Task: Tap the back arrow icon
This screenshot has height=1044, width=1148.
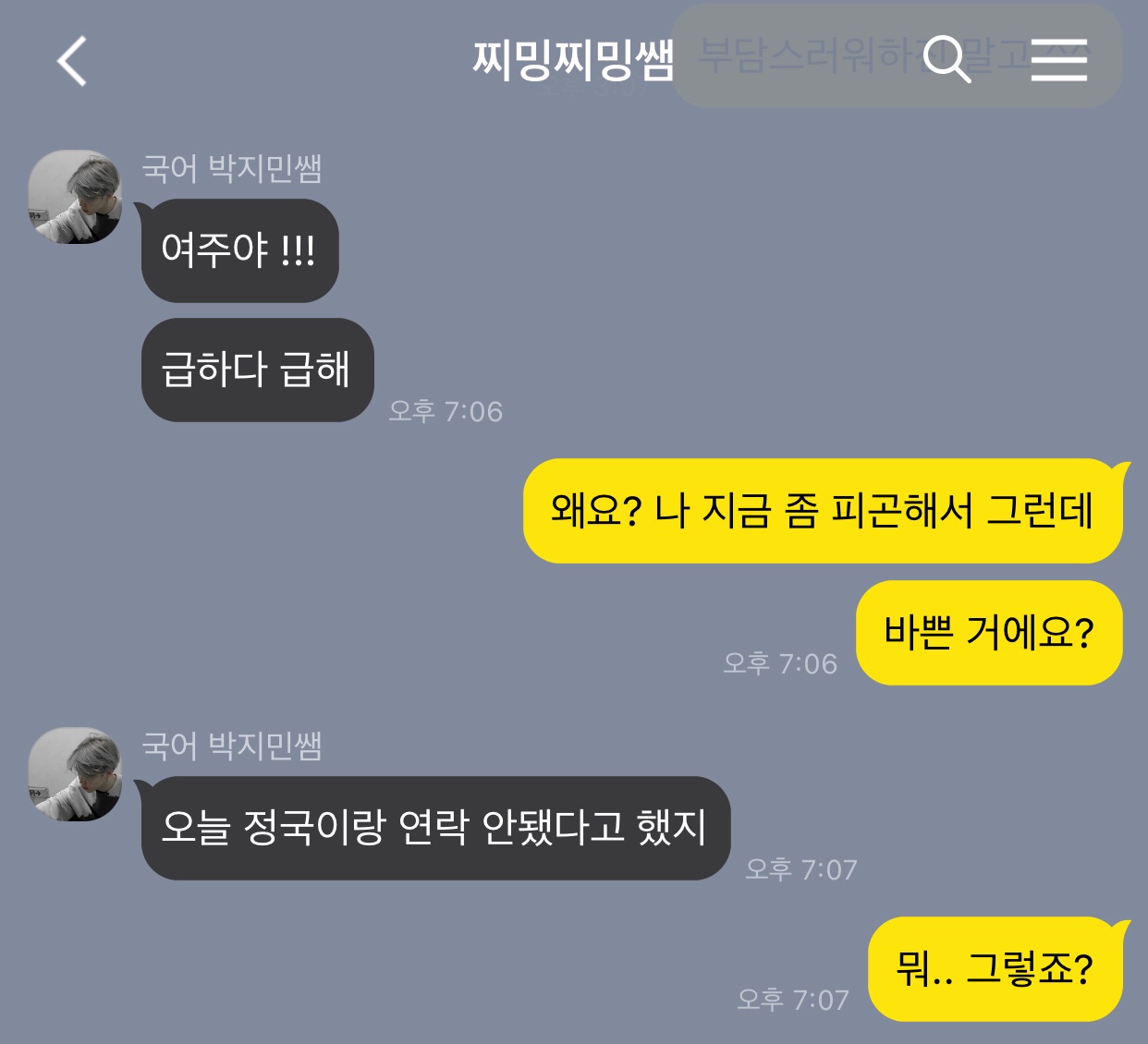Action: tap(72, 61)
